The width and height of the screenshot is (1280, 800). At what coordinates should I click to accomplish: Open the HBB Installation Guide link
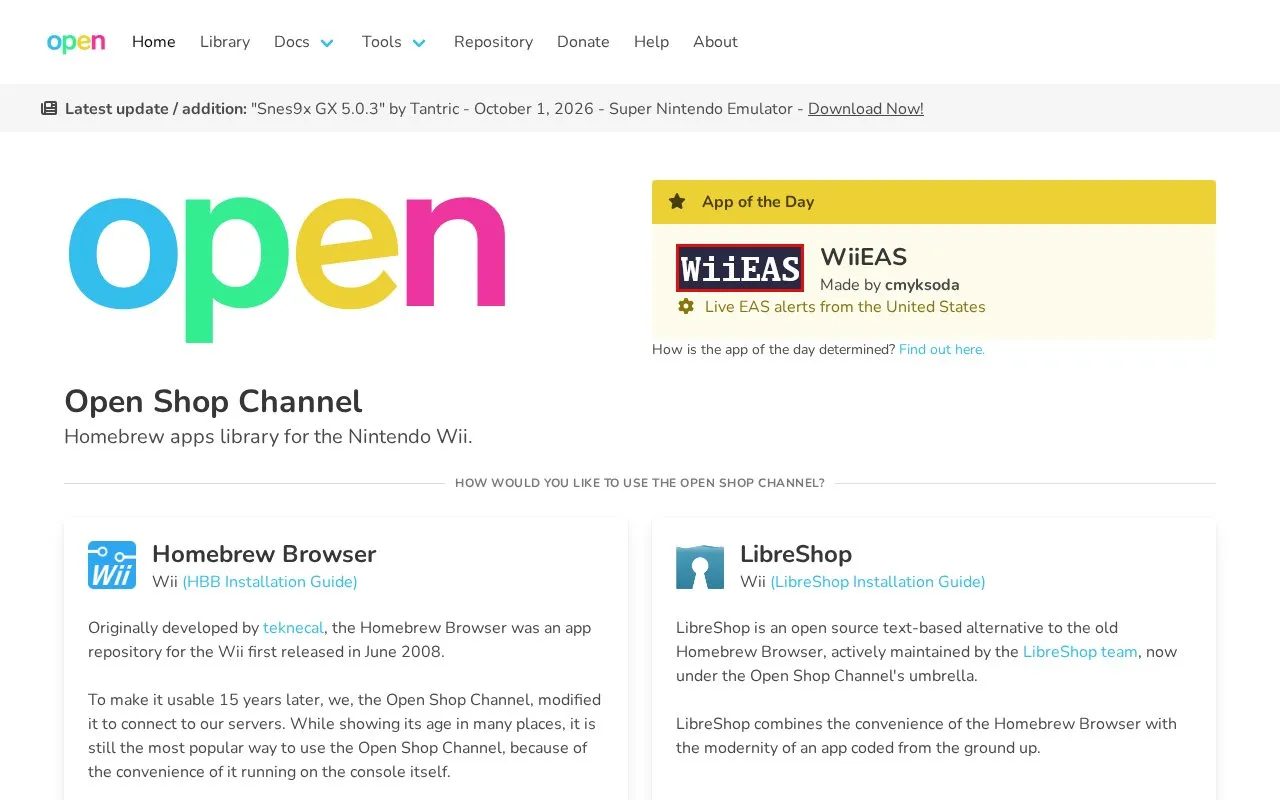click(270, 582)
